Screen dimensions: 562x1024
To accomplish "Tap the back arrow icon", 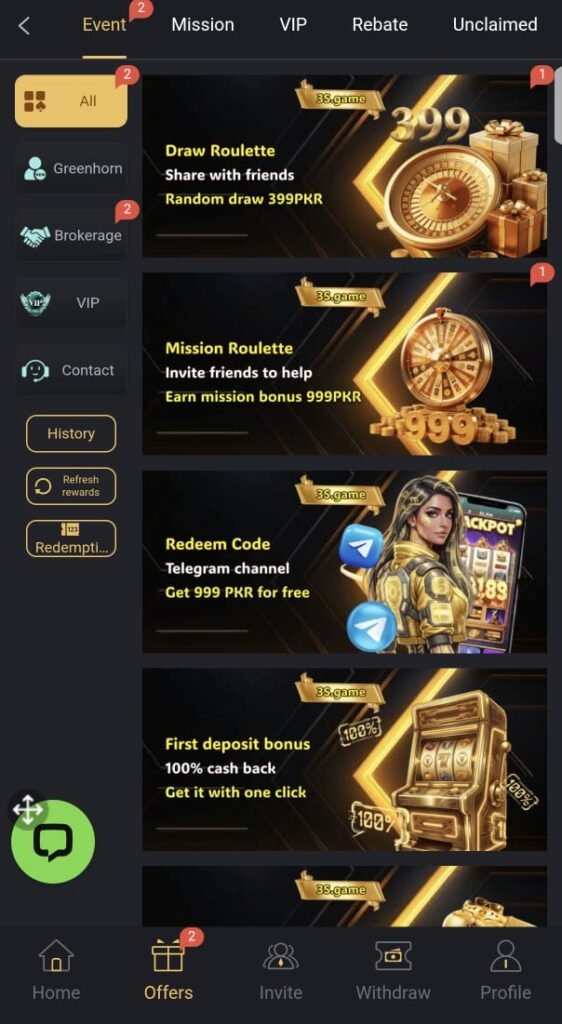I will pyautogui.click(x=24, y=26).
